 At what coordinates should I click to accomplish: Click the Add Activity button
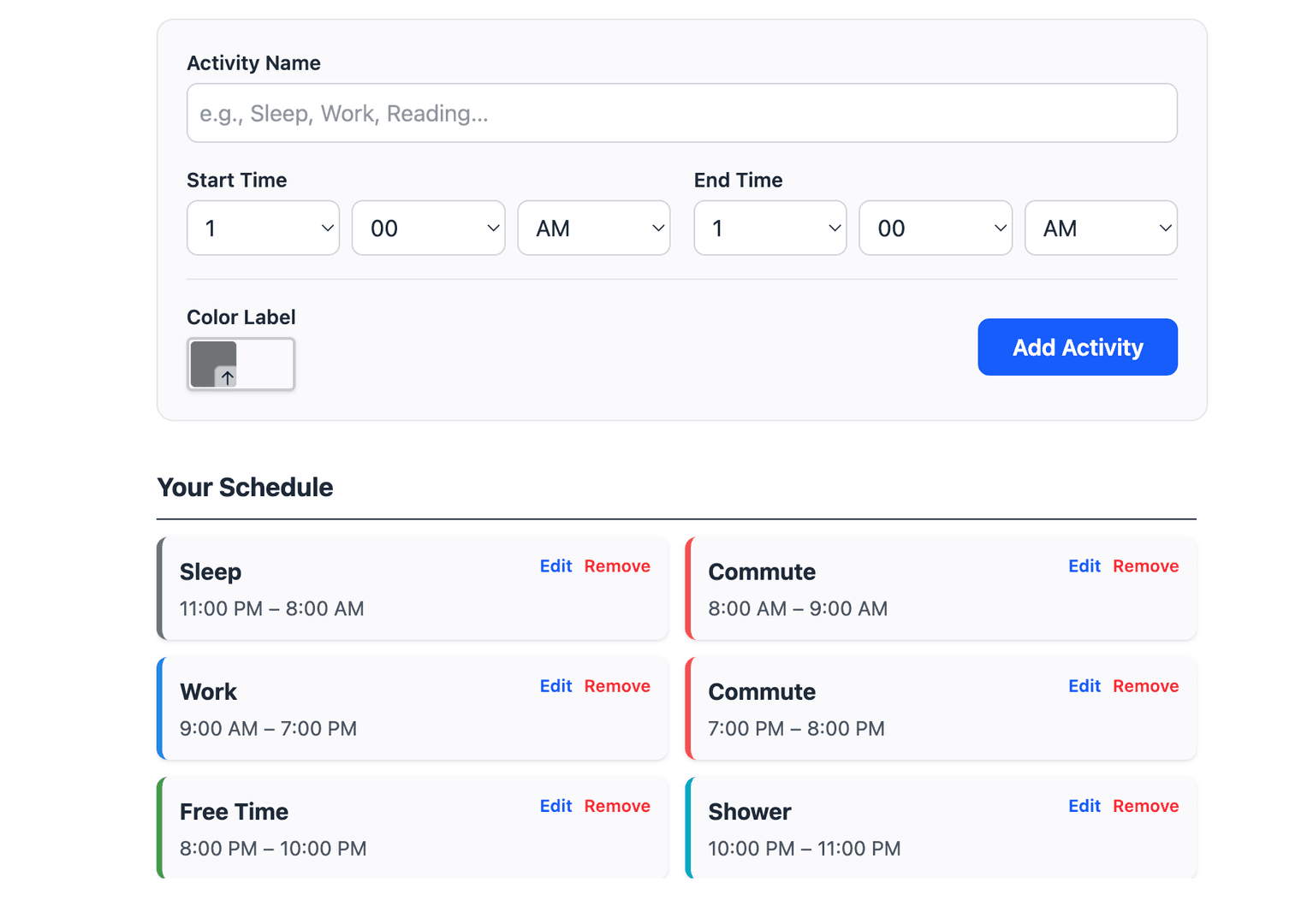click(1078, 347)
